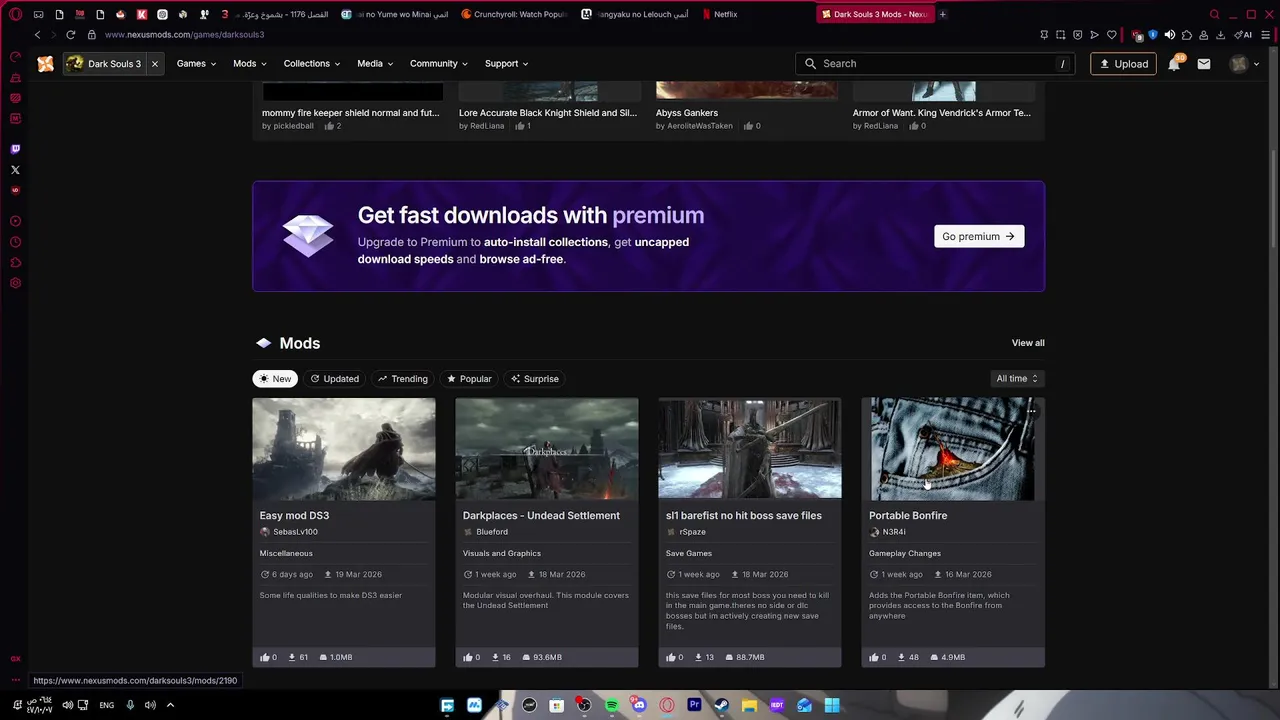Select the Popular mods filter

pyautogui.click(x=469, y=379)
